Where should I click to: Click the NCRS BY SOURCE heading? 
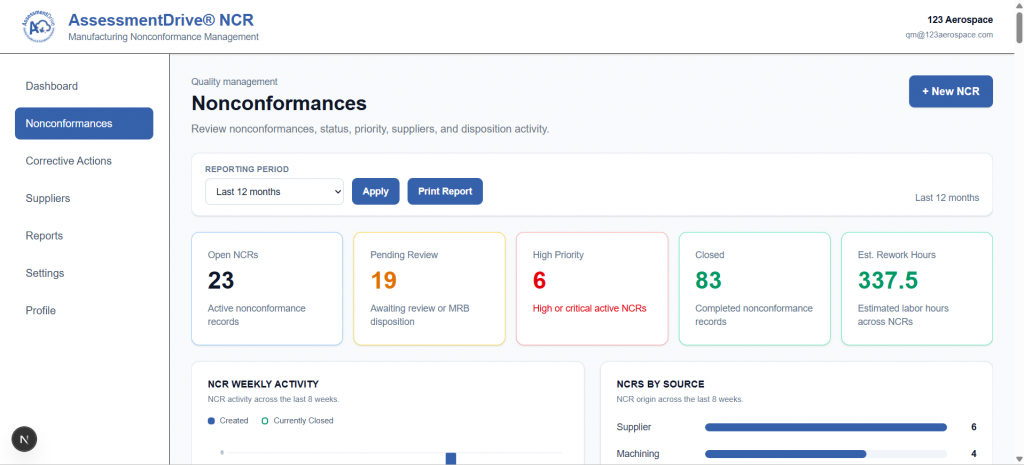click(x=660, y=384)
